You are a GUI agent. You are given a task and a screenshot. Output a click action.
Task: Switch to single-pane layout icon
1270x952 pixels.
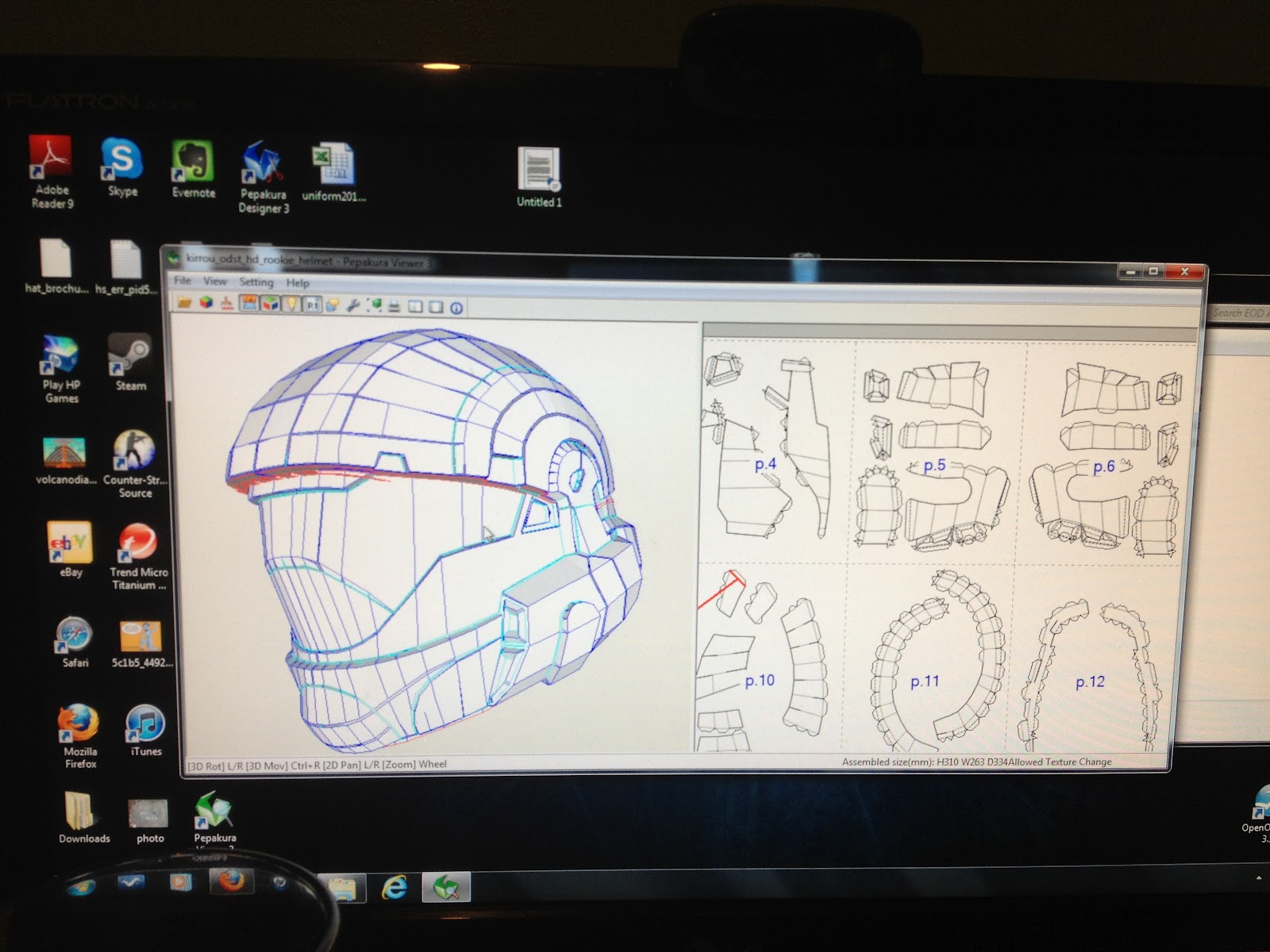(436, 307)
